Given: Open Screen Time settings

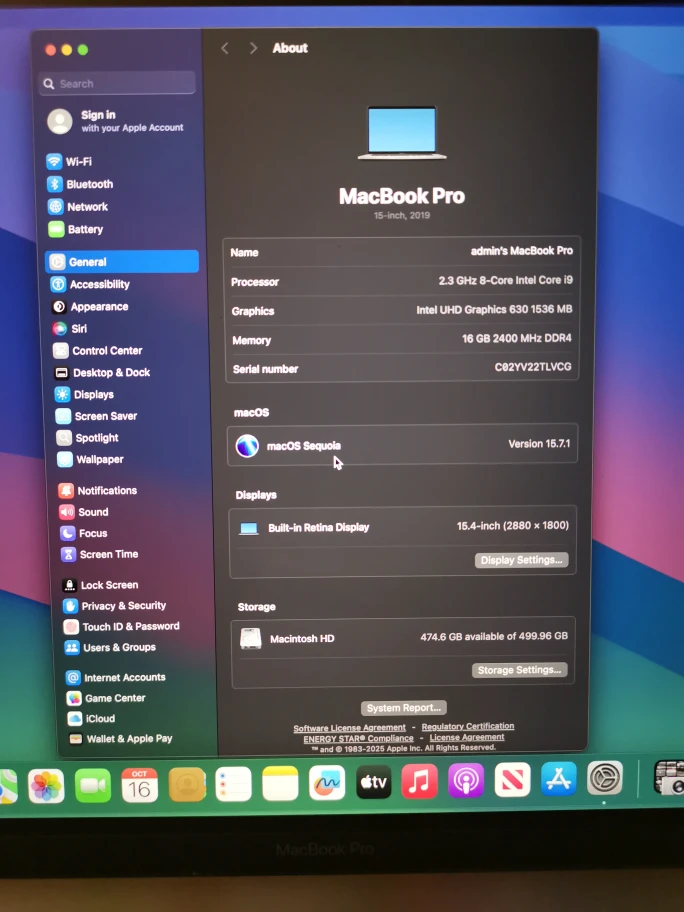Looking at the screenshot, I should tap(100, 554).
